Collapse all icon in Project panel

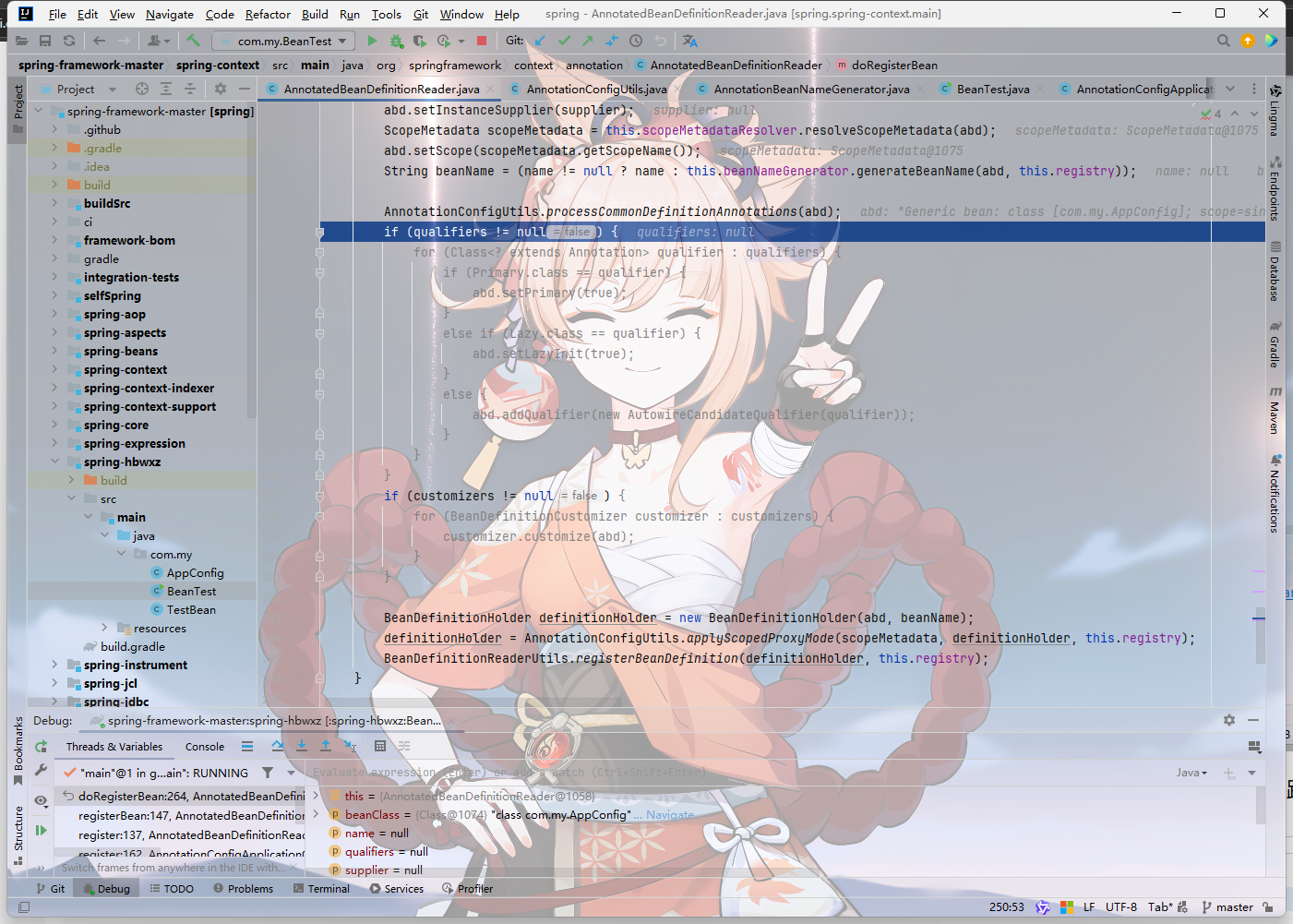point(190,89)
